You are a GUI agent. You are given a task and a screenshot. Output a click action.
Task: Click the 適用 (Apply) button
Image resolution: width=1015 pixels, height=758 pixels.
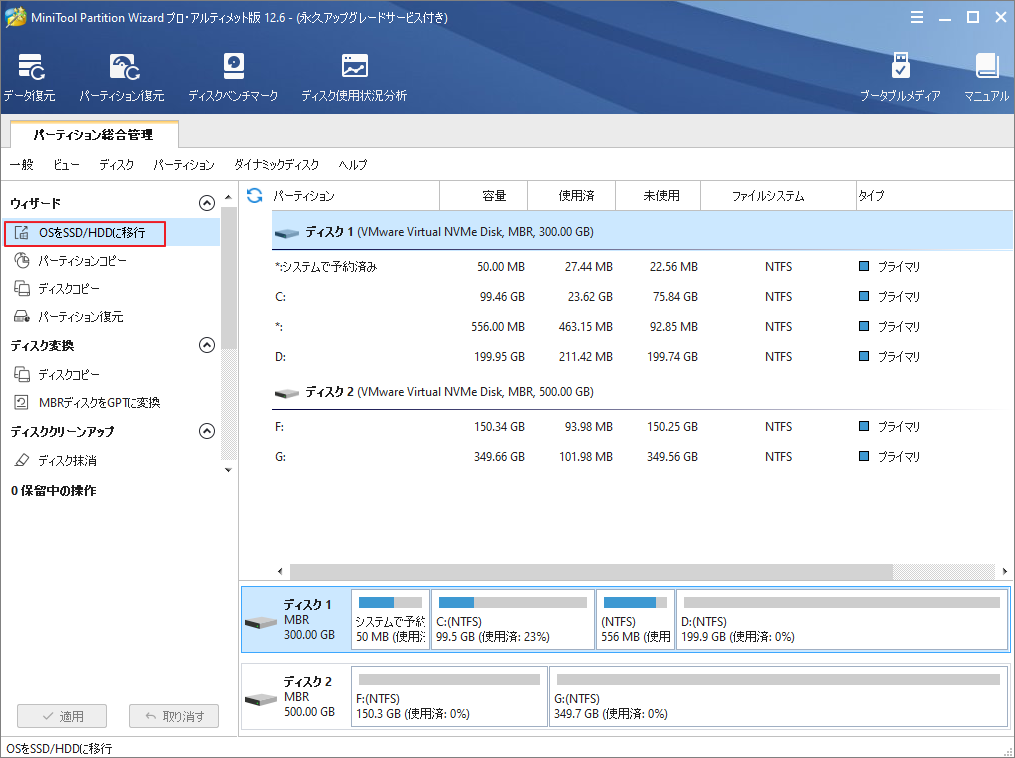coord(61,715)
